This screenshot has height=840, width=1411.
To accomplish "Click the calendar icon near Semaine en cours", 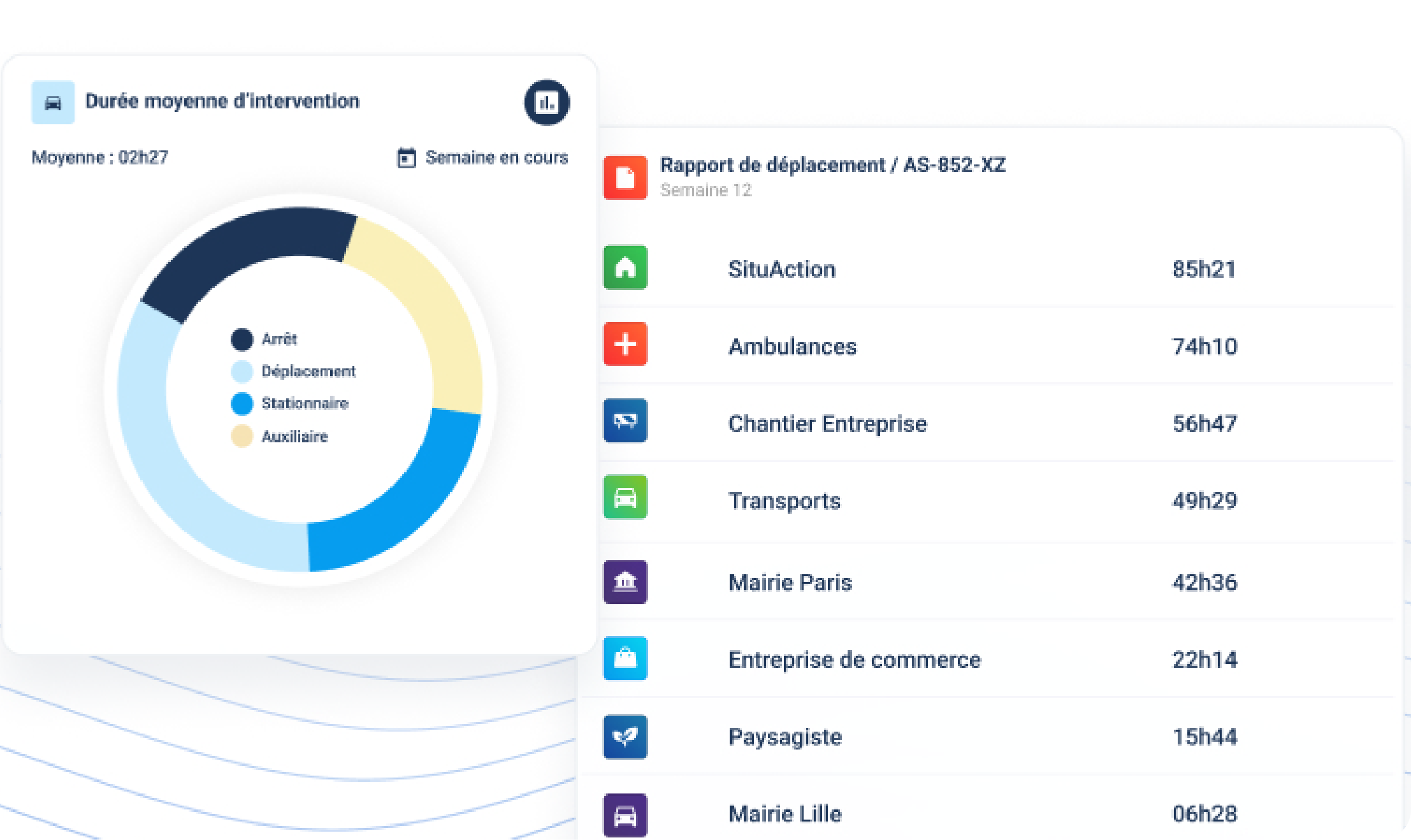I will (406, 157).
